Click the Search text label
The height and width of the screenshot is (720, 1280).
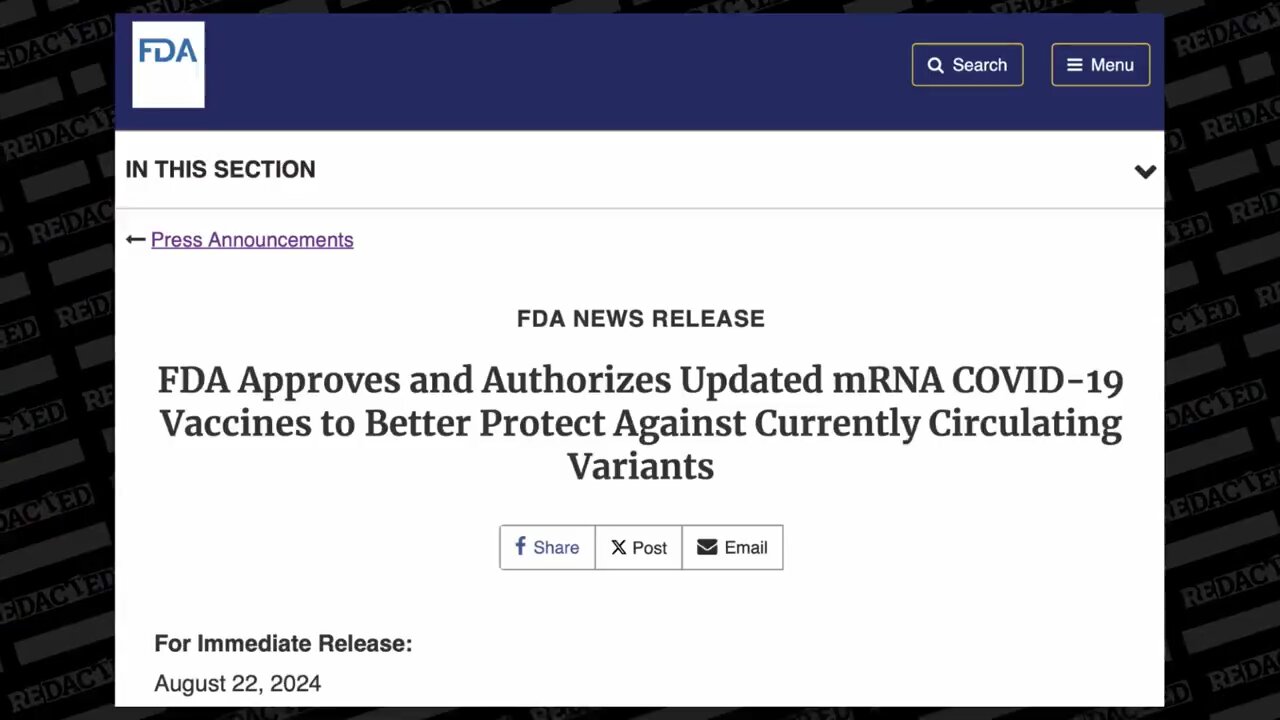click(979, 65)
